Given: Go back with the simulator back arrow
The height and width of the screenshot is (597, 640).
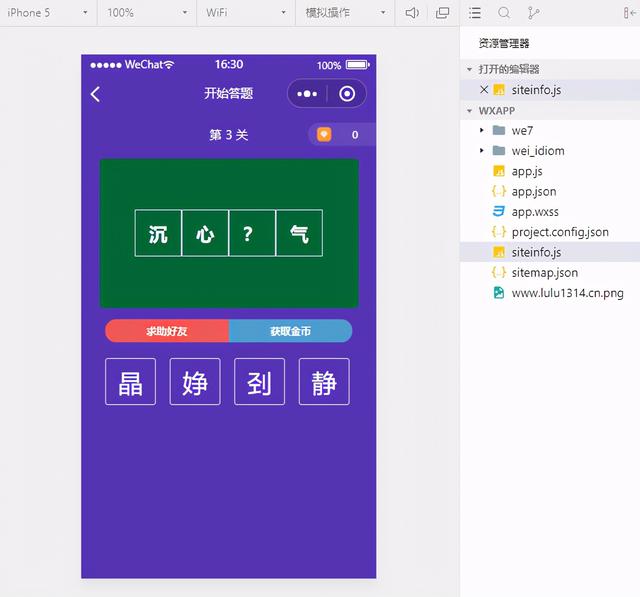Looking at the screenshot, I should [x=95, y=94].
